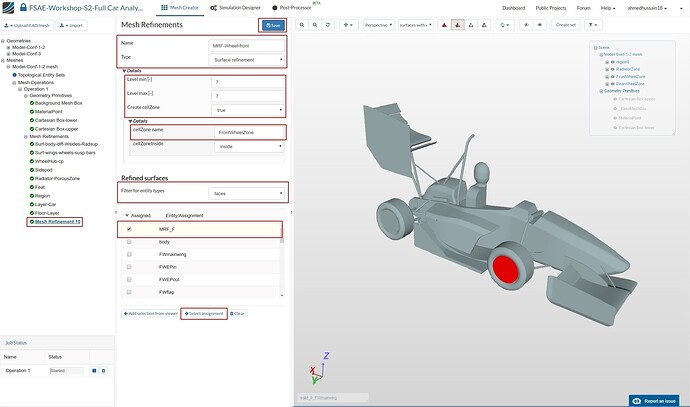The width and height of the screenshot is (690, 407).
Task: Open the Help menu
Action: point(606,7)
